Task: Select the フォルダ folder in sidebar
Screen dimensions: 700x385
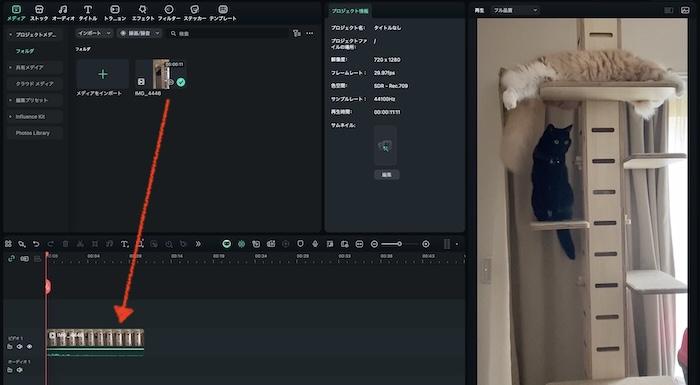Action: pyautogui.click(x=25, y=51)
